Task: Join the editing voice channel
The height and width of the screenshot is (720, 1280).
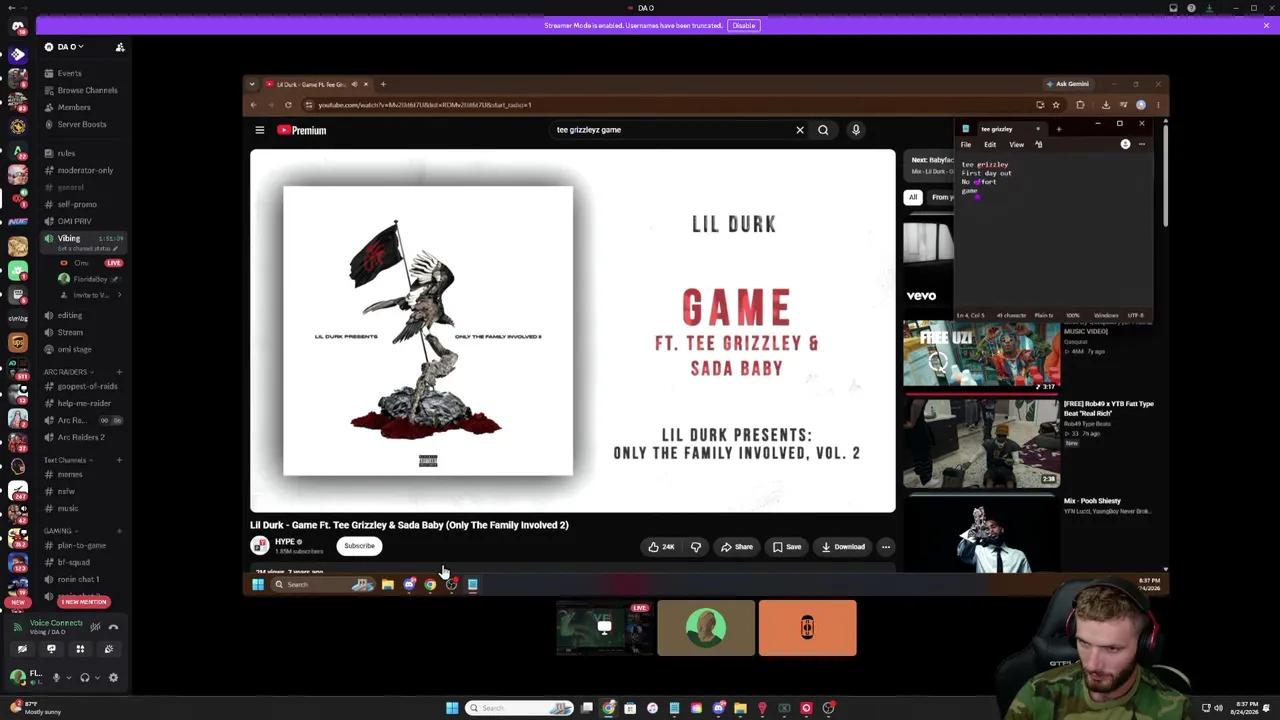Action: pos(70,315)
